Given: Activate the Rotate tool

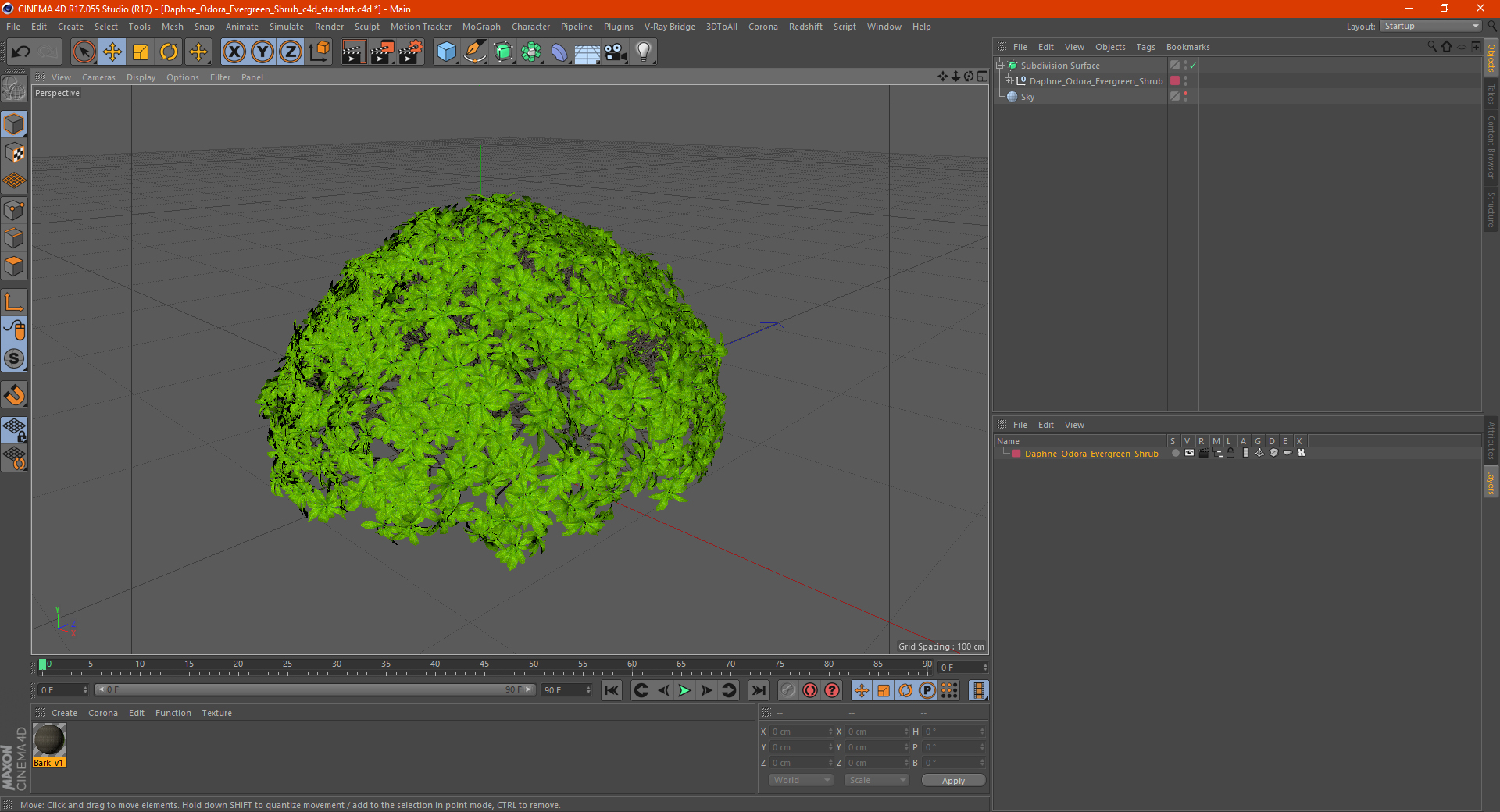Looking at the screenshot, I should 169,52.
